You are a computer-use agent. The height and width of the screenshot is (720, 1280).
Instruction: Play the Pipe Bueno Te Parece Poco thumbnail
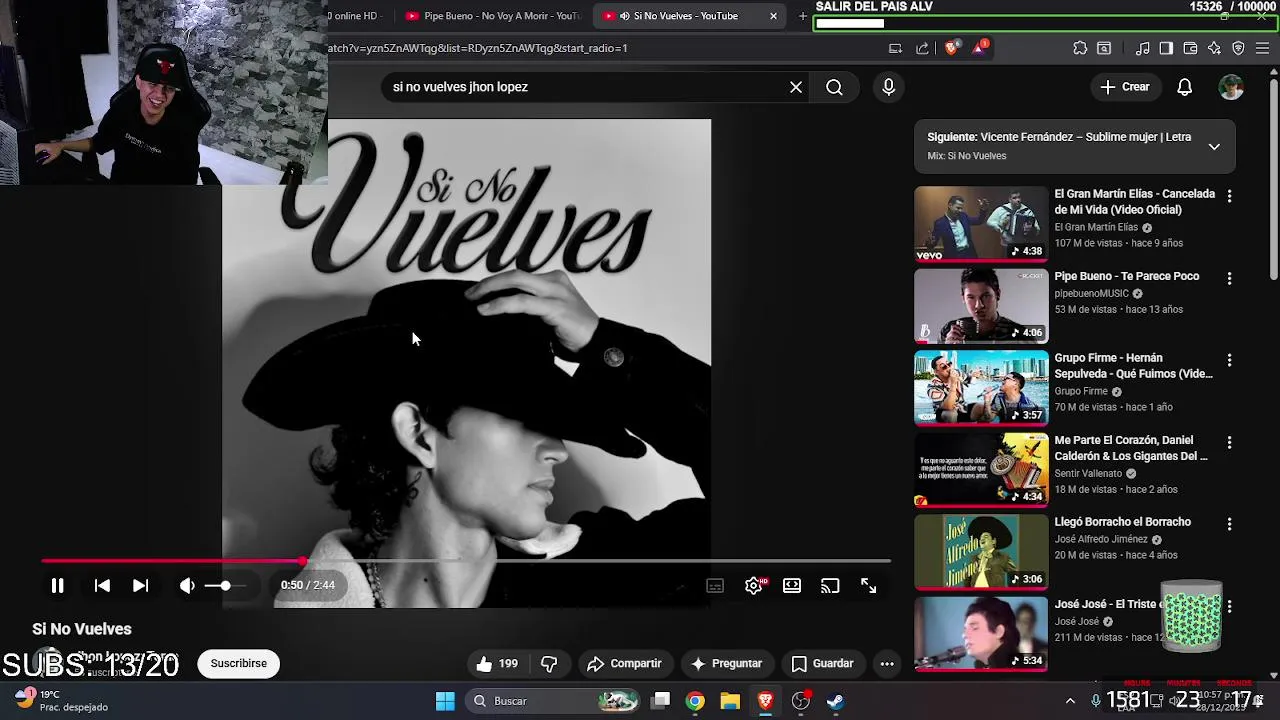[981, 306]
